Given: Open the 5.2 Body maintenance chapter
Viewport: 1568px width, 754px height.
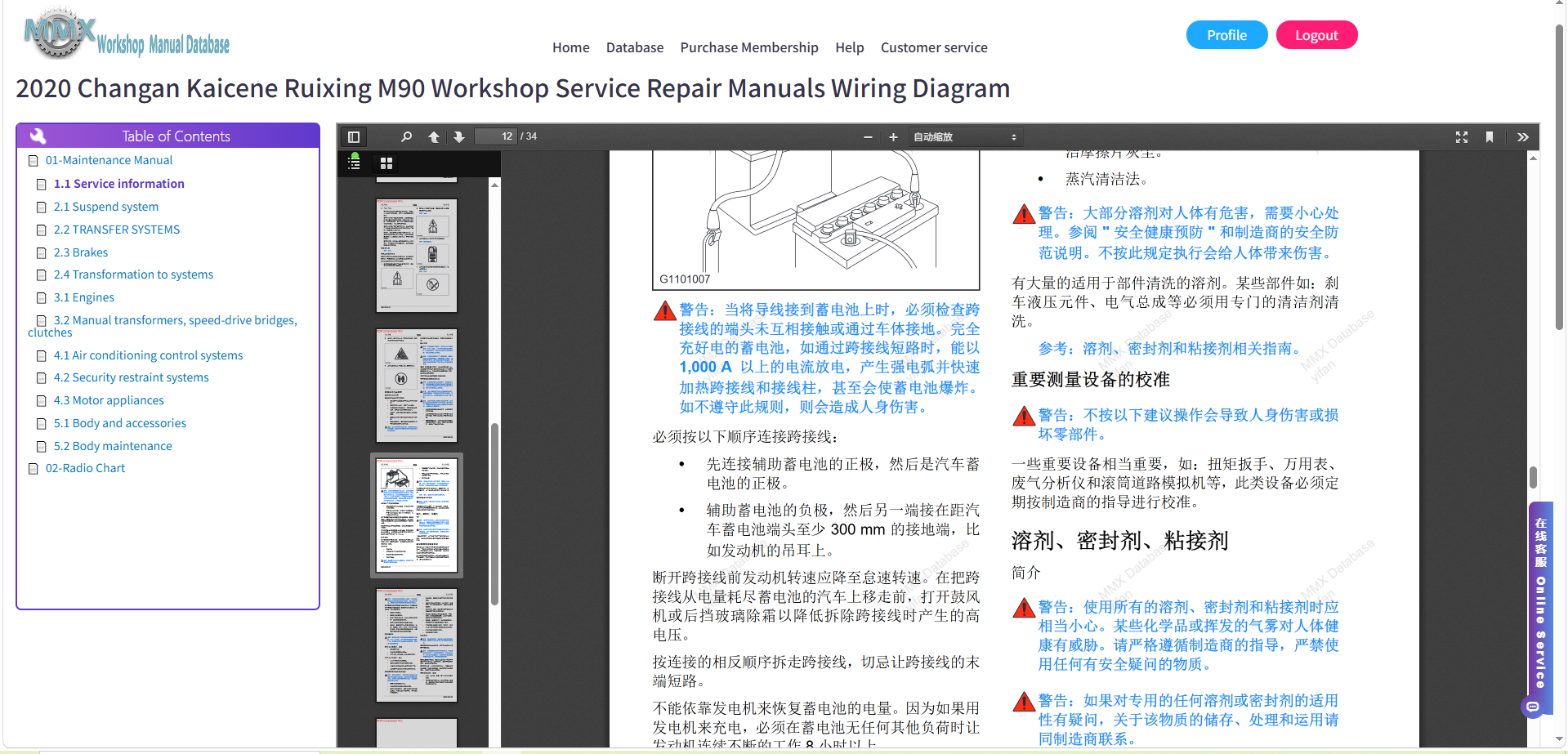Looking at the screenshot, I should (113, 446).
